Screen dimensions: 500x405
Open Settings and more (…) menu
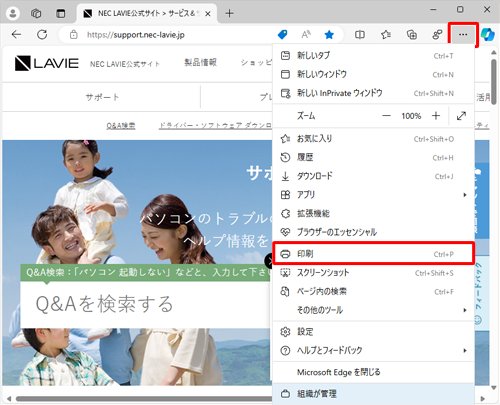(463, 34)
